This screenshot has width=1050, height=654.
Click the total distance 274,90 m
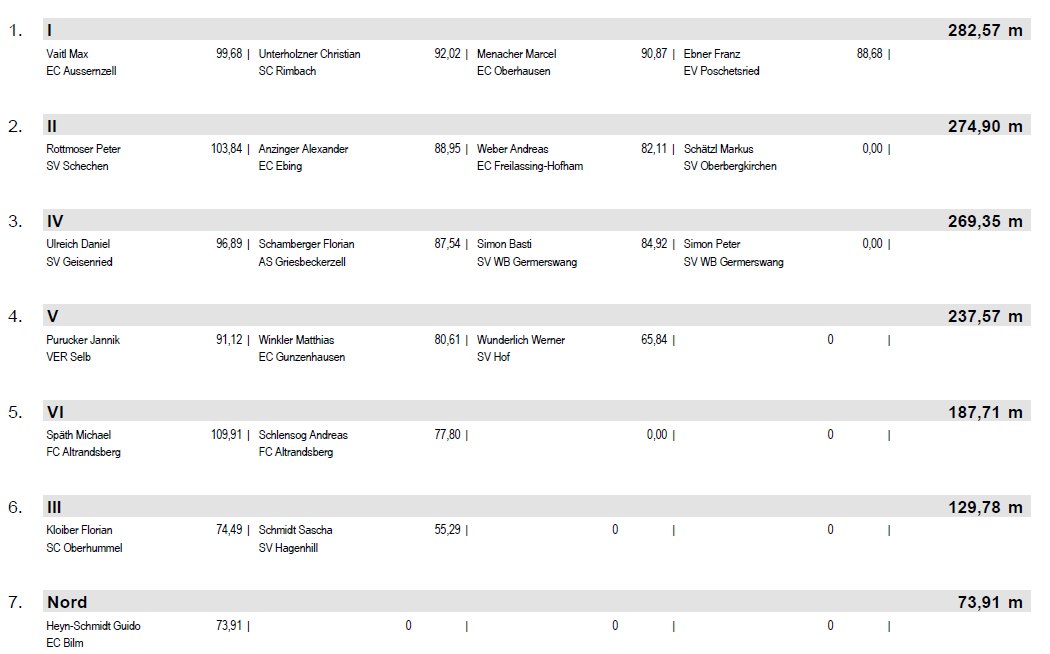pos(984,126)
